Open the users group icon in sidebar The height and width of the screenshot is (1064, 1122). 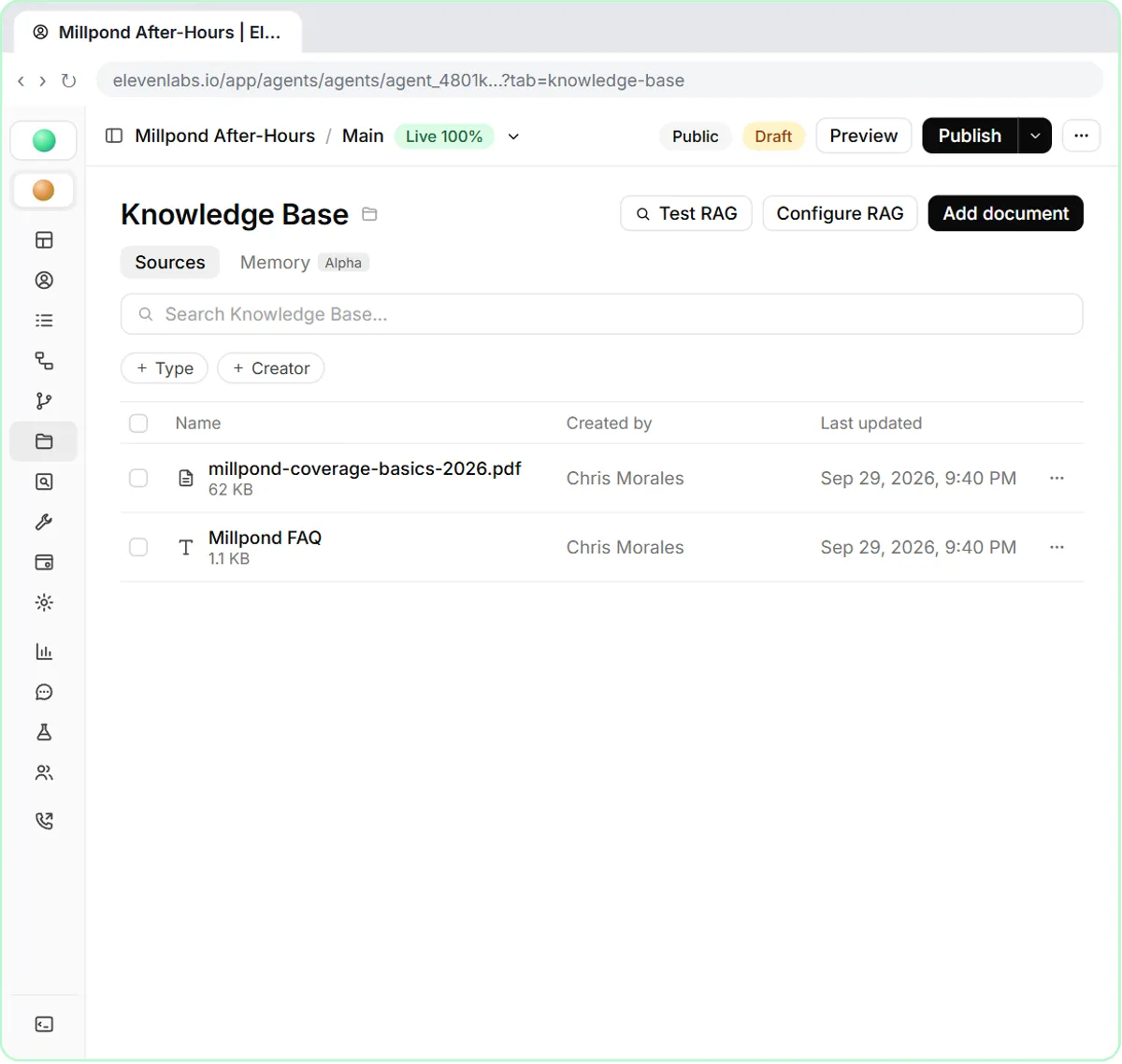[x=44, y=772]
